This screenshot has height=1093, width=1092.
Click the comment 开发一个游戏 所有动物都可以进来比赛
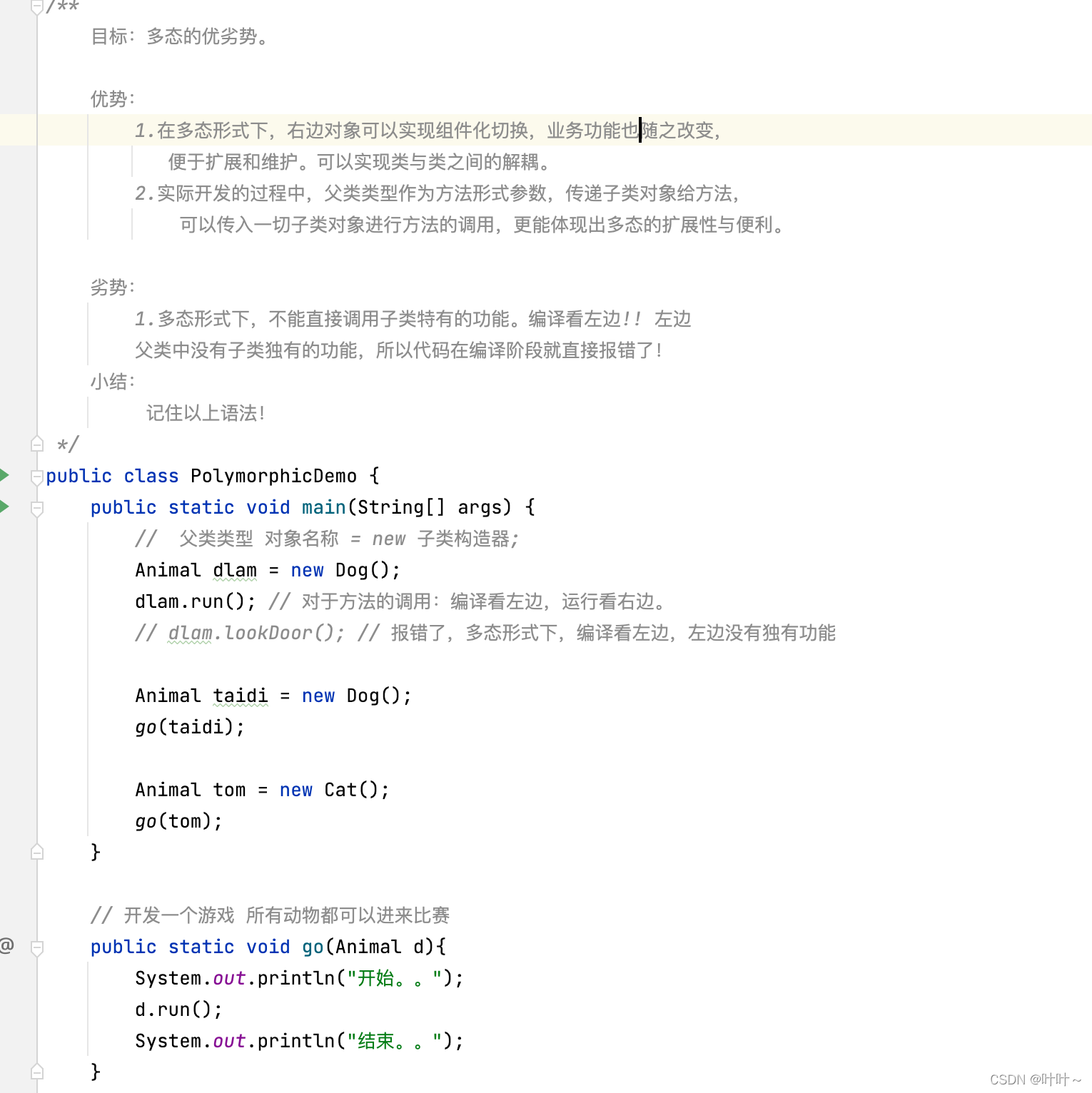click(270, 915)
